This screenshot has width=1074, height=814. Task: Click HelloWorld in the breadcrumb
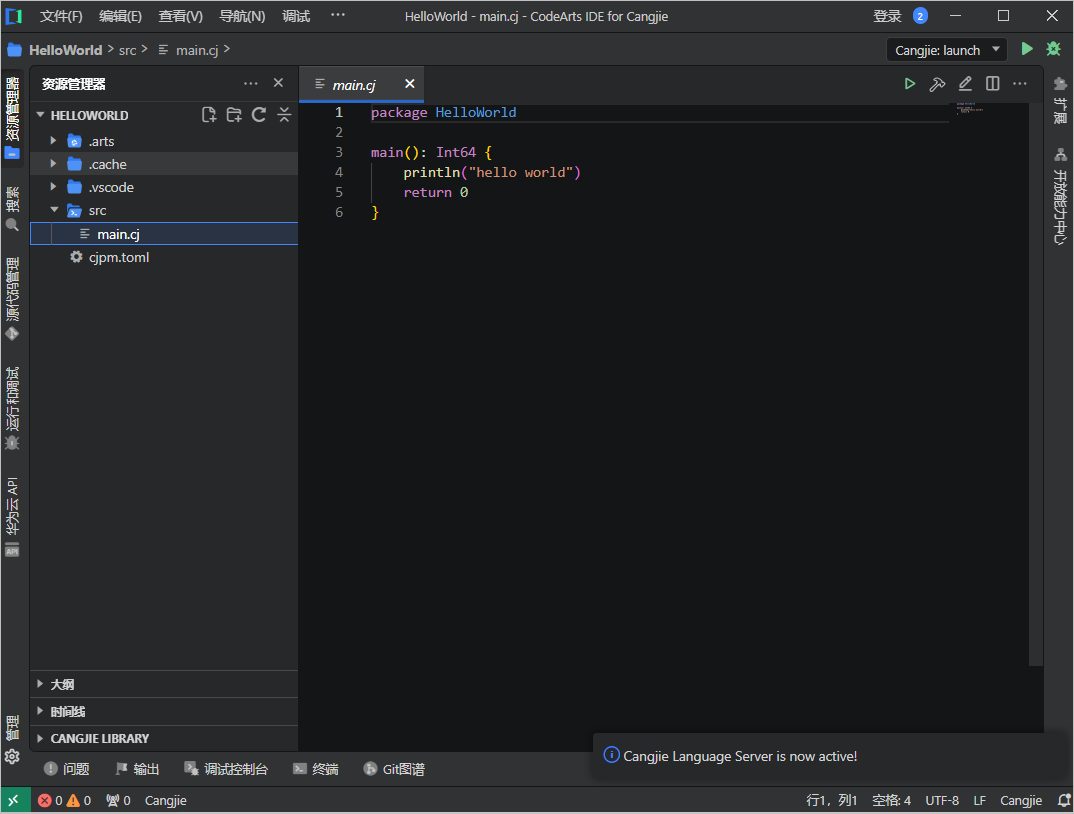(x=65, y=50)
